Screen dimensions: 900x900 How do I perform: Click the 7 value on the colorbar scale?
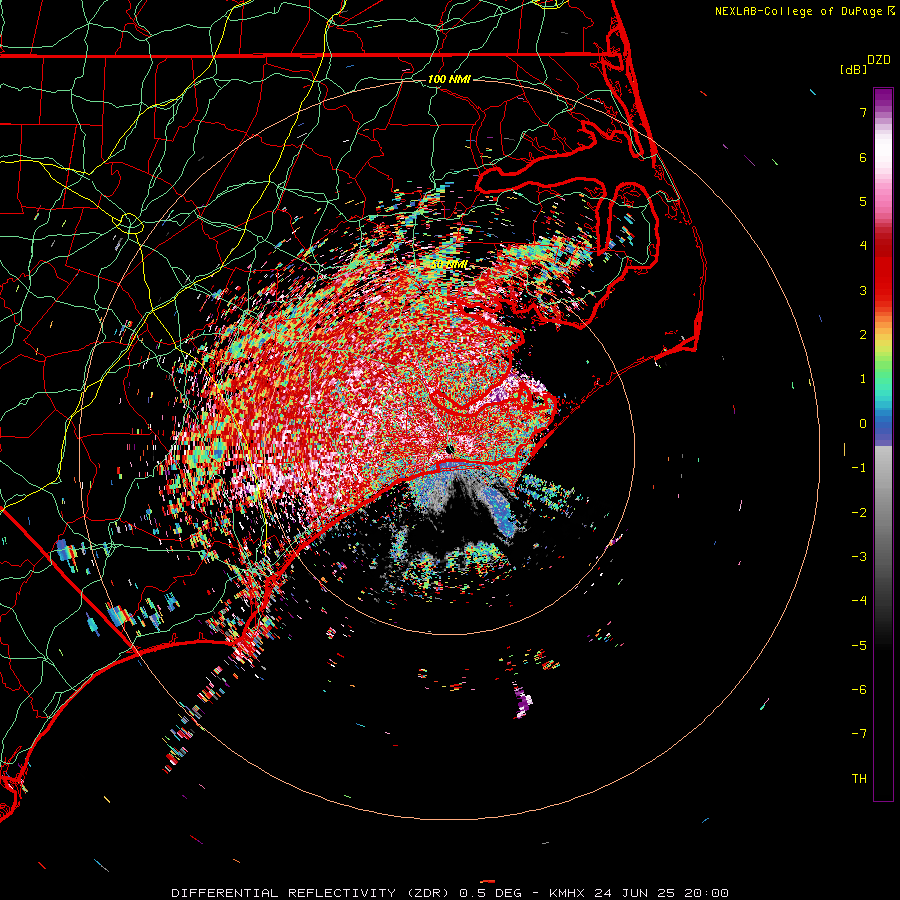coord(863,112)
